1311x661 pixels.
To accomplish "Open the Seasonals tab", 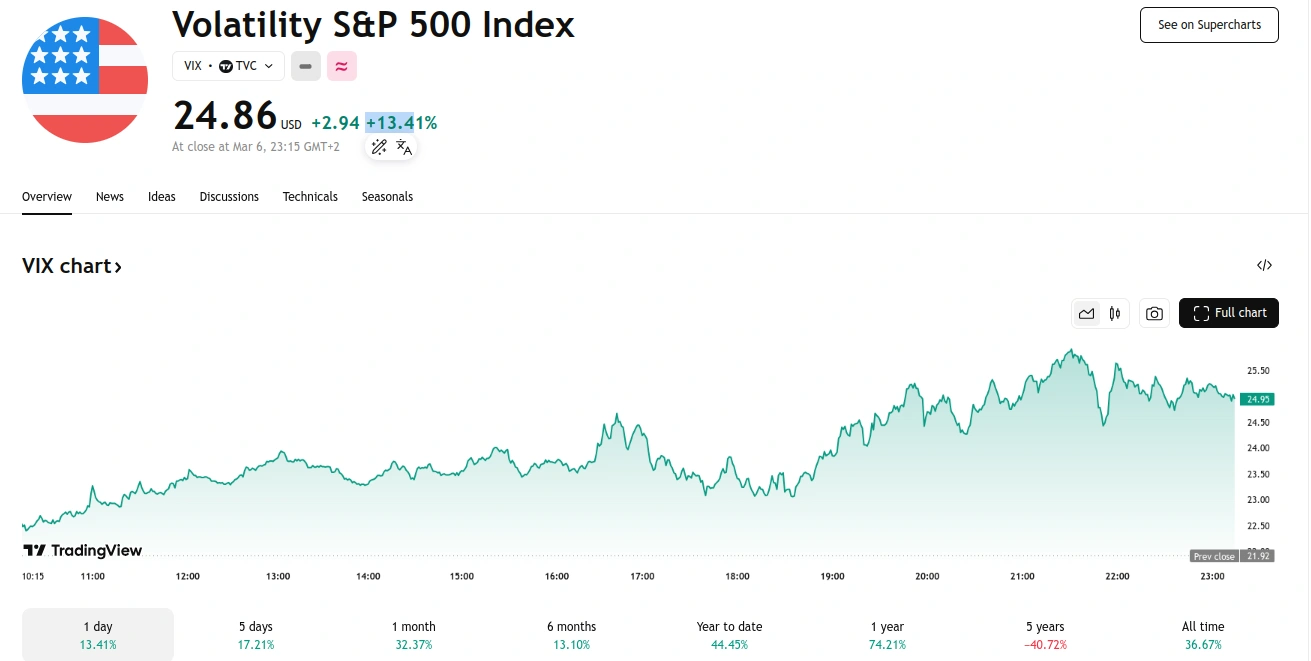I will (x=387, y=197).
